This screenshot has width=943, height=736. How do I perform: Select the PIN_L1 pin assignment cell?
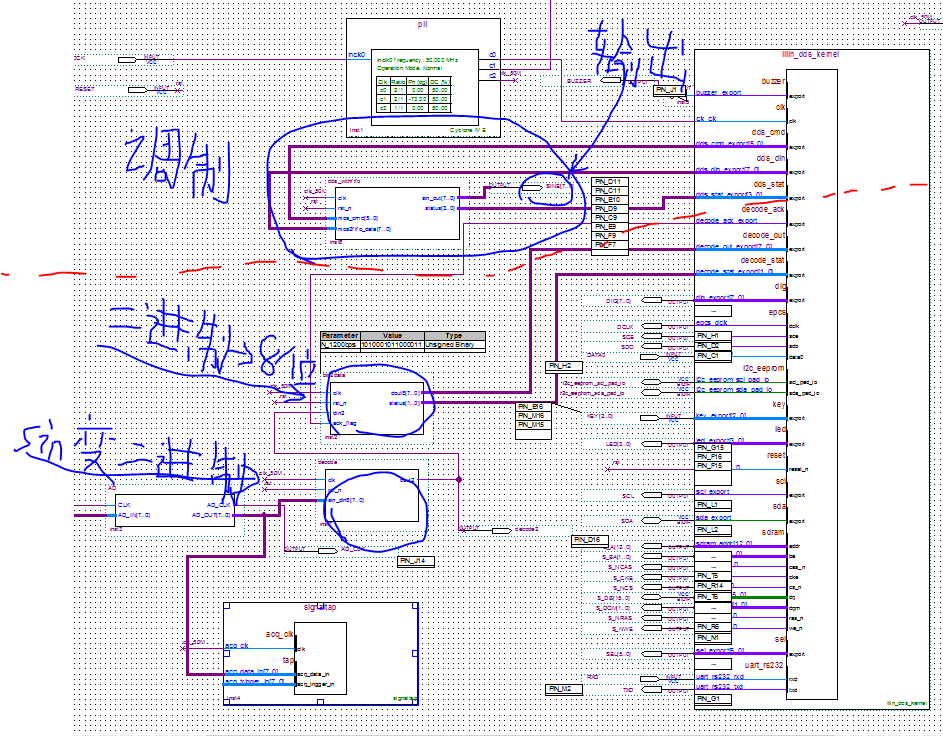pyautogui.click(x=713, y=505)
